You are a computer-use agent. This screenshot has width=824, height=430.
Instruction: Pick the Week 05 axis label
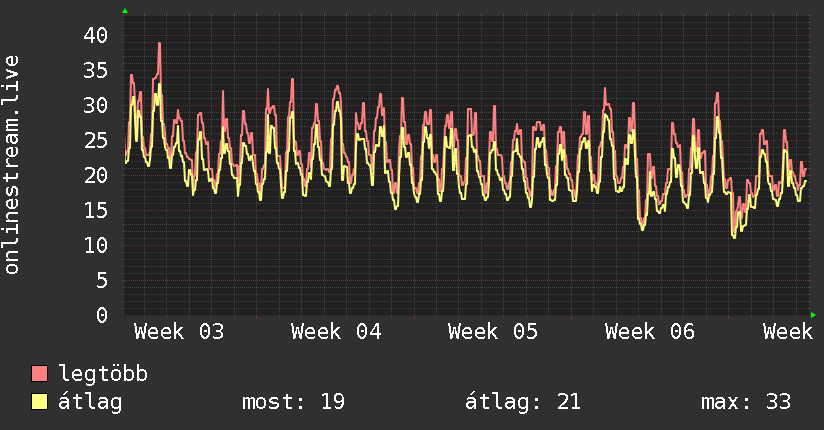point(493,331)
